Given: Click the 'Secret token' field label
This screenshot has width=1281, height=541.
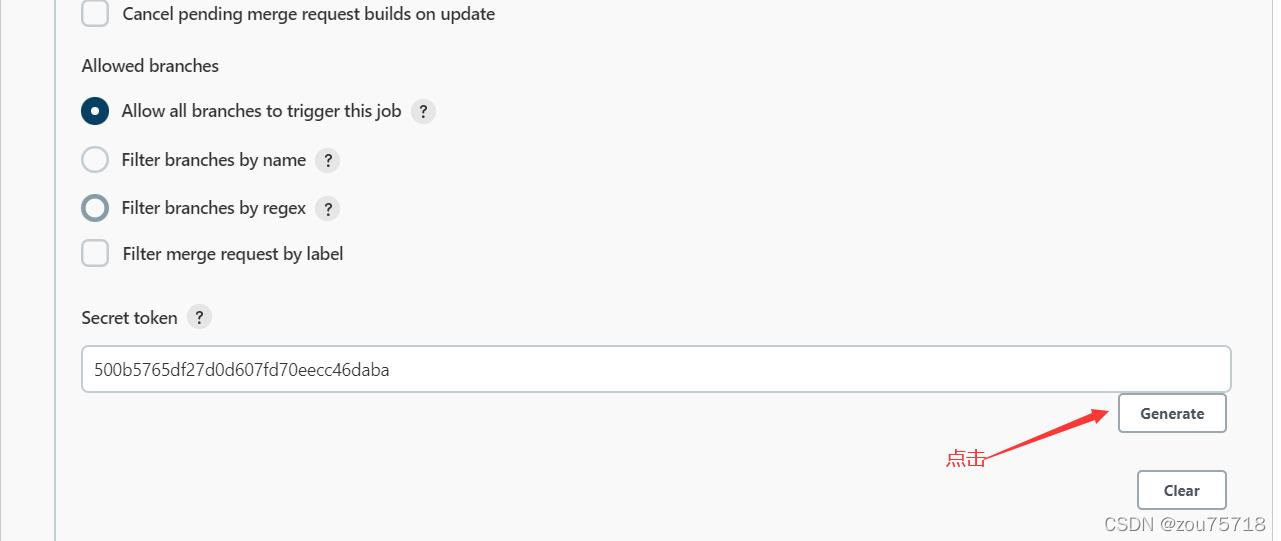Looking at the screenshot, I should (x=130, y=317).
